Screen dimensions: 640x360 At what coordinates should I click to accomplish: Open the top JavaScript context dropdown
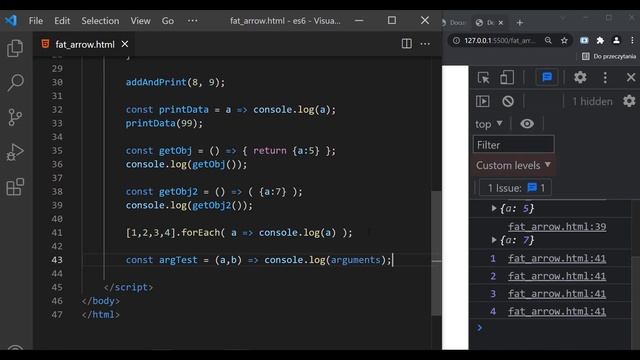(489, 124)
